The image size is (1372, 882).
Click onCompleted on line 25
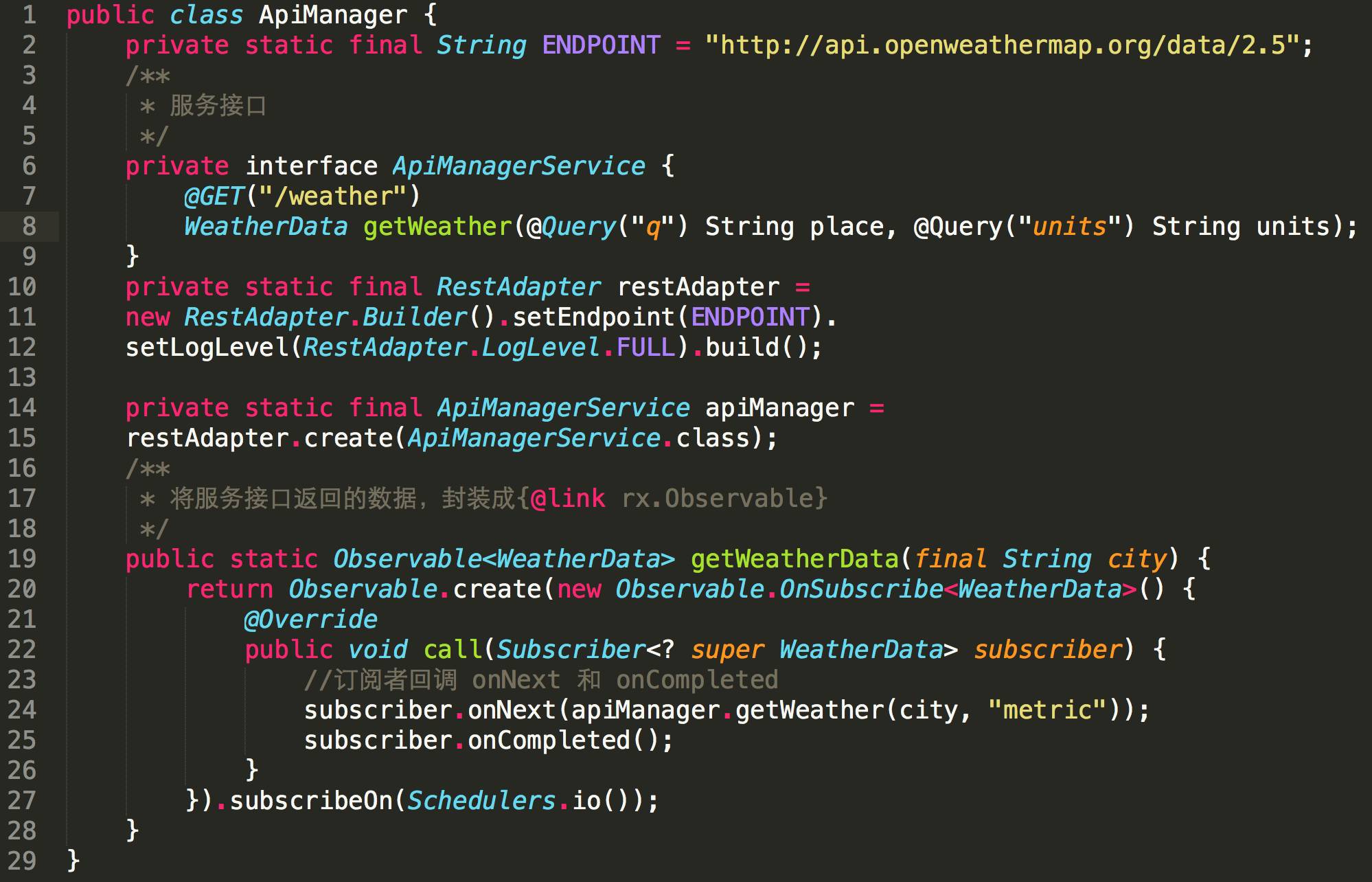[x=549, y=740]
